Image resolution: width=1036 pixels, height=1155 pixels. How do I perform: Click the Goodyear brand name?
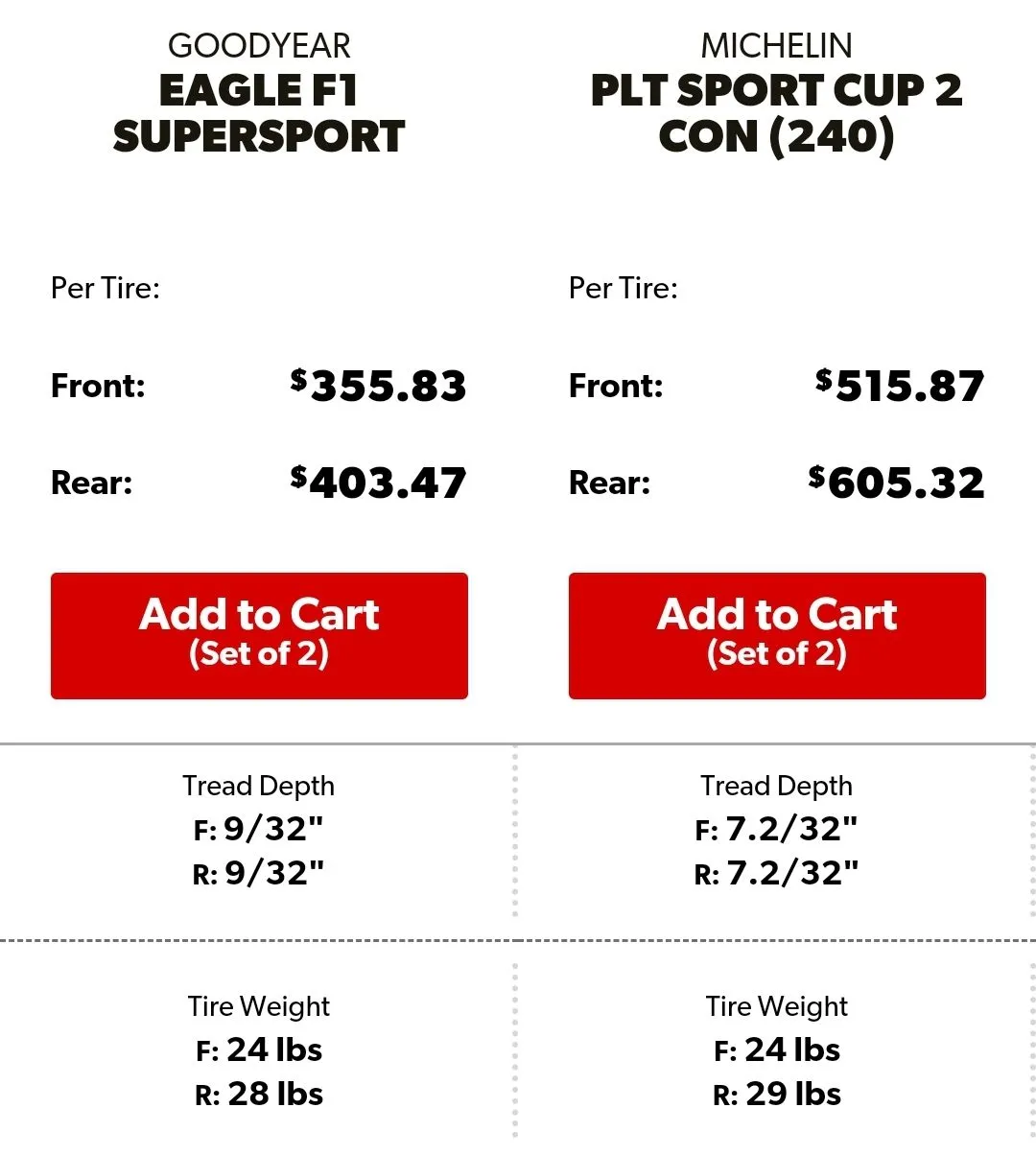click(x=259, y=45)
